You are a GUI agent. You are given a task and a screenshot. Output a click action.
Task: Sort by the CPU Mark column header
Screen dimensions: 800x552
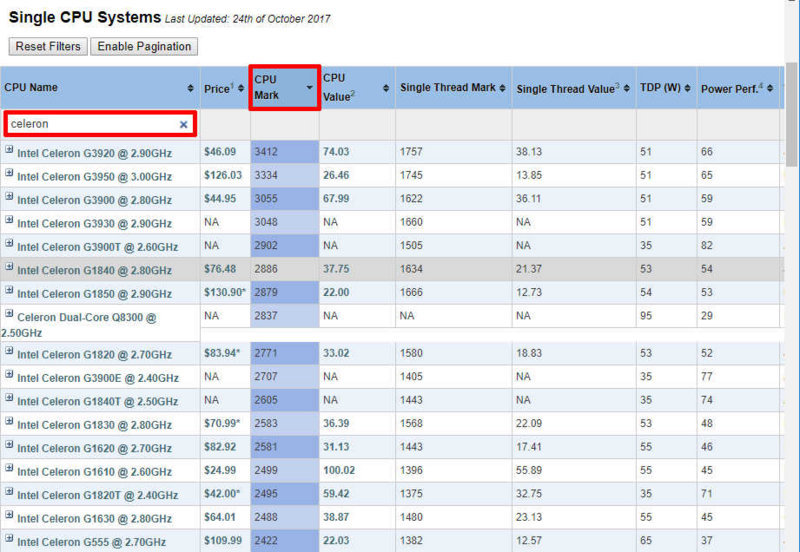284,87
